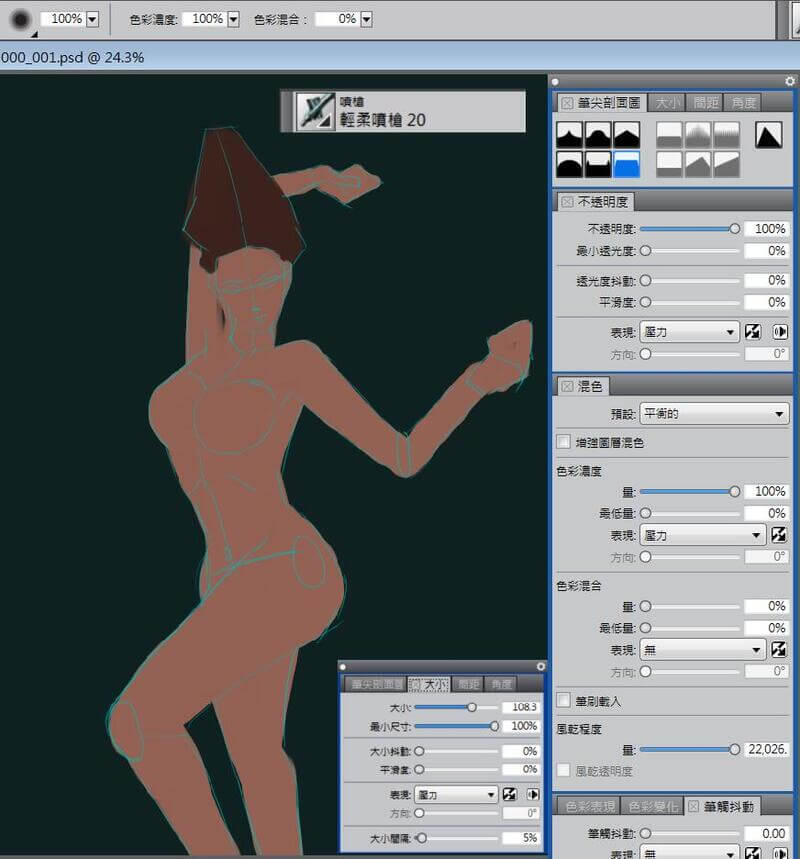Open the gear options of the brush panel
The height and width of the screenshot is (859, 800).
pos(790,81)
